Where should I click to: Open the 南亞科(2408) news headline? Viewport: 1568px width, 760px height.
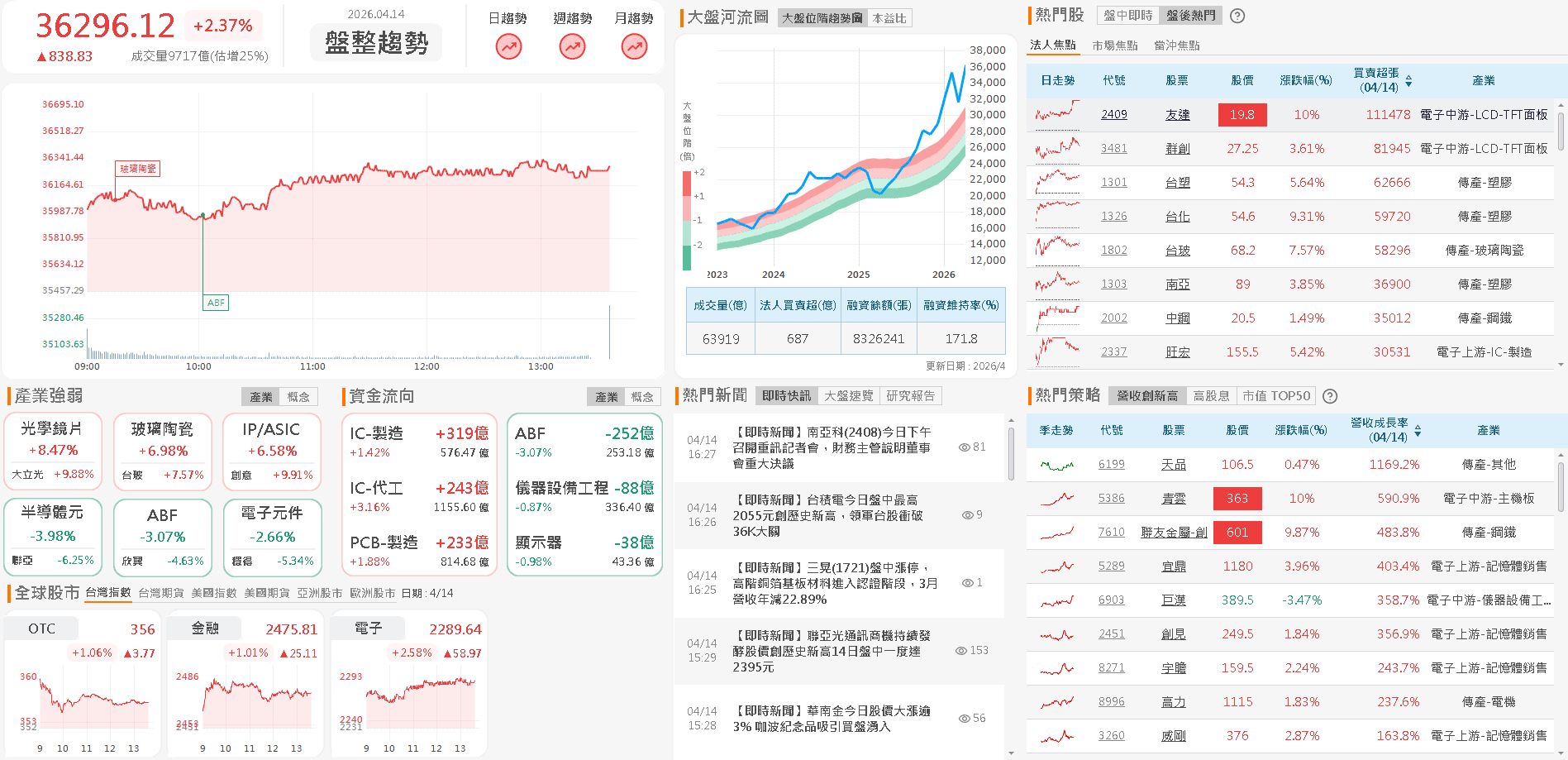click(x=832, y=447)
